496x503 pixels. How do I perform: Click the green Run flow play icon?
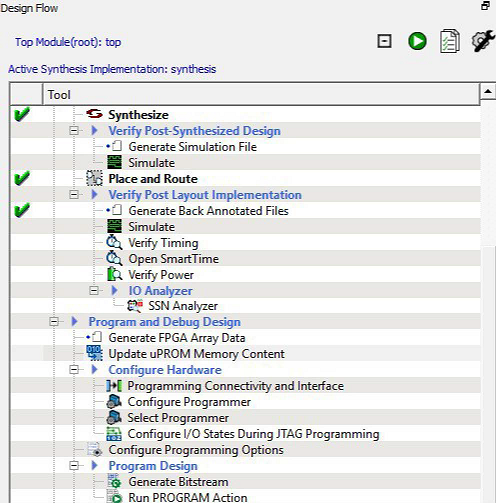(x=417, y=41)
